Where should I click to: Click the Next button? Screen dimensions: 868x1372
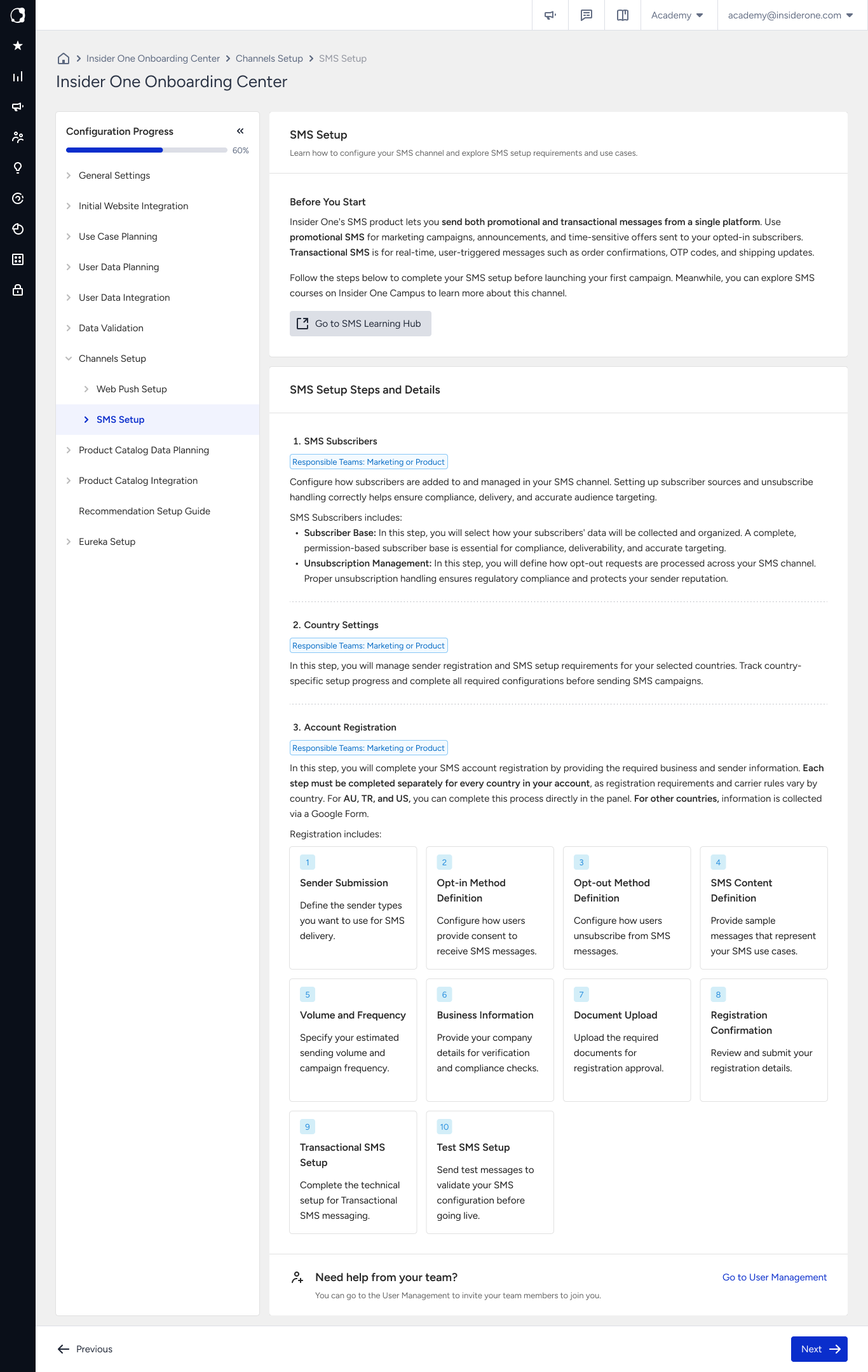[819, 1349]
